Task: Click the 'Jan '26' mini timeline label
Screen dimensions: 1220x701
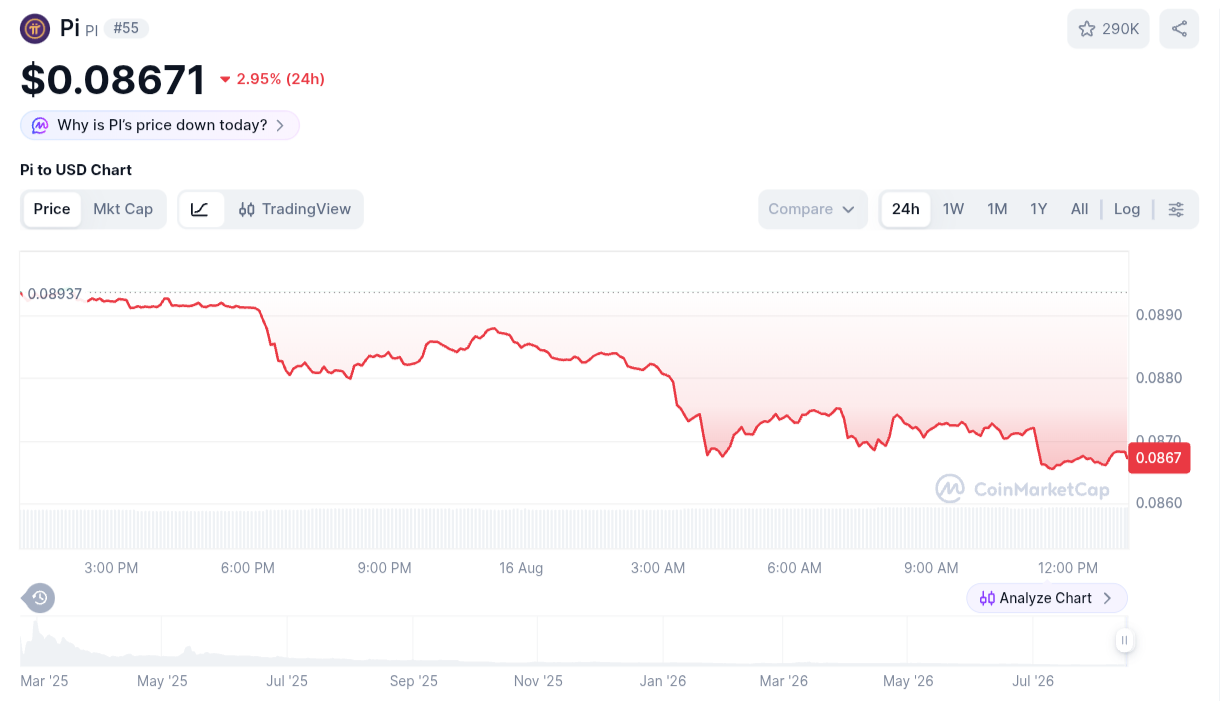Action: pos(663,681)
